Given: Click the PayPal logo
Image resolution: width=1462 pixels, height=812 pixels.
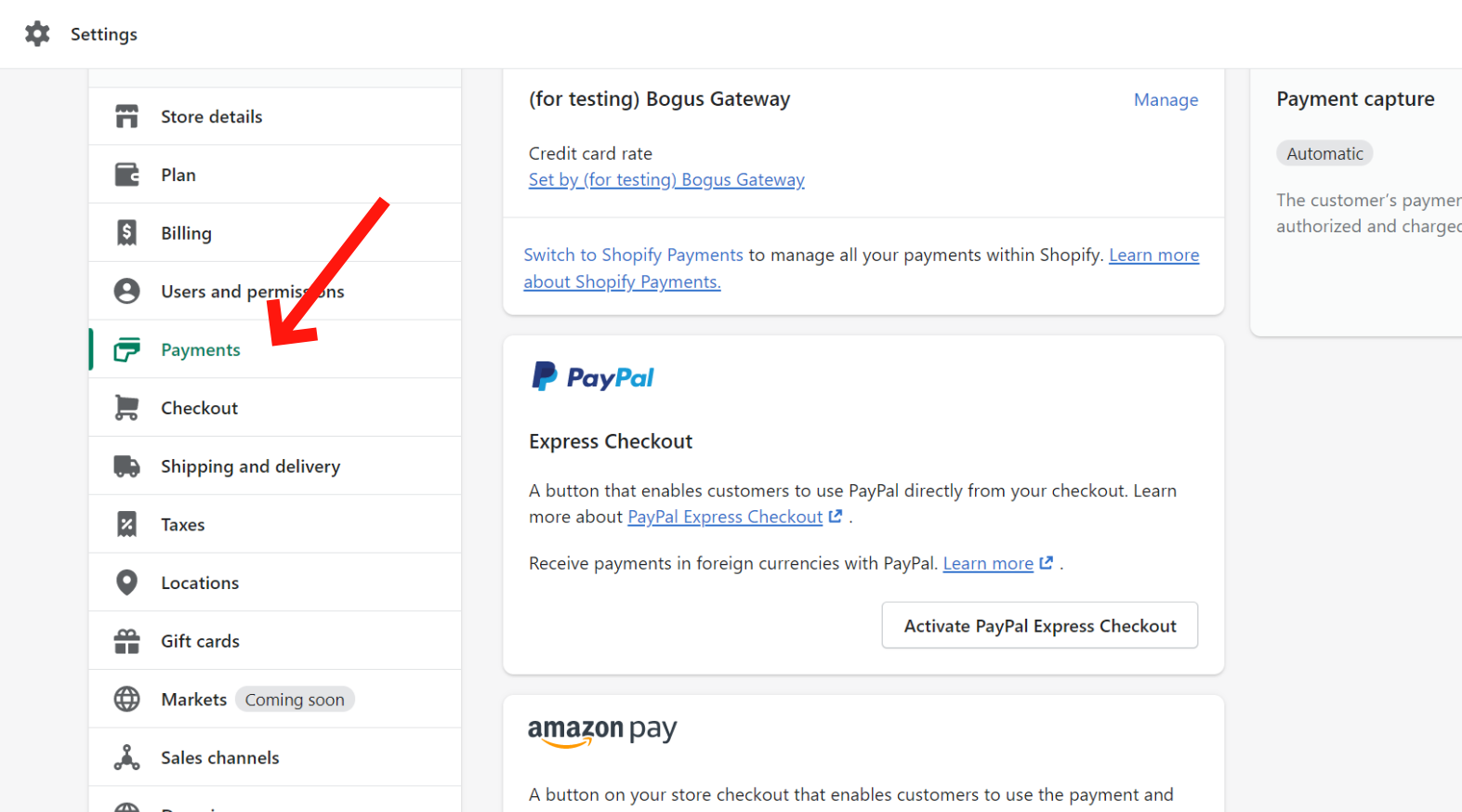Looking at the screenshot, I should [592, 375].
